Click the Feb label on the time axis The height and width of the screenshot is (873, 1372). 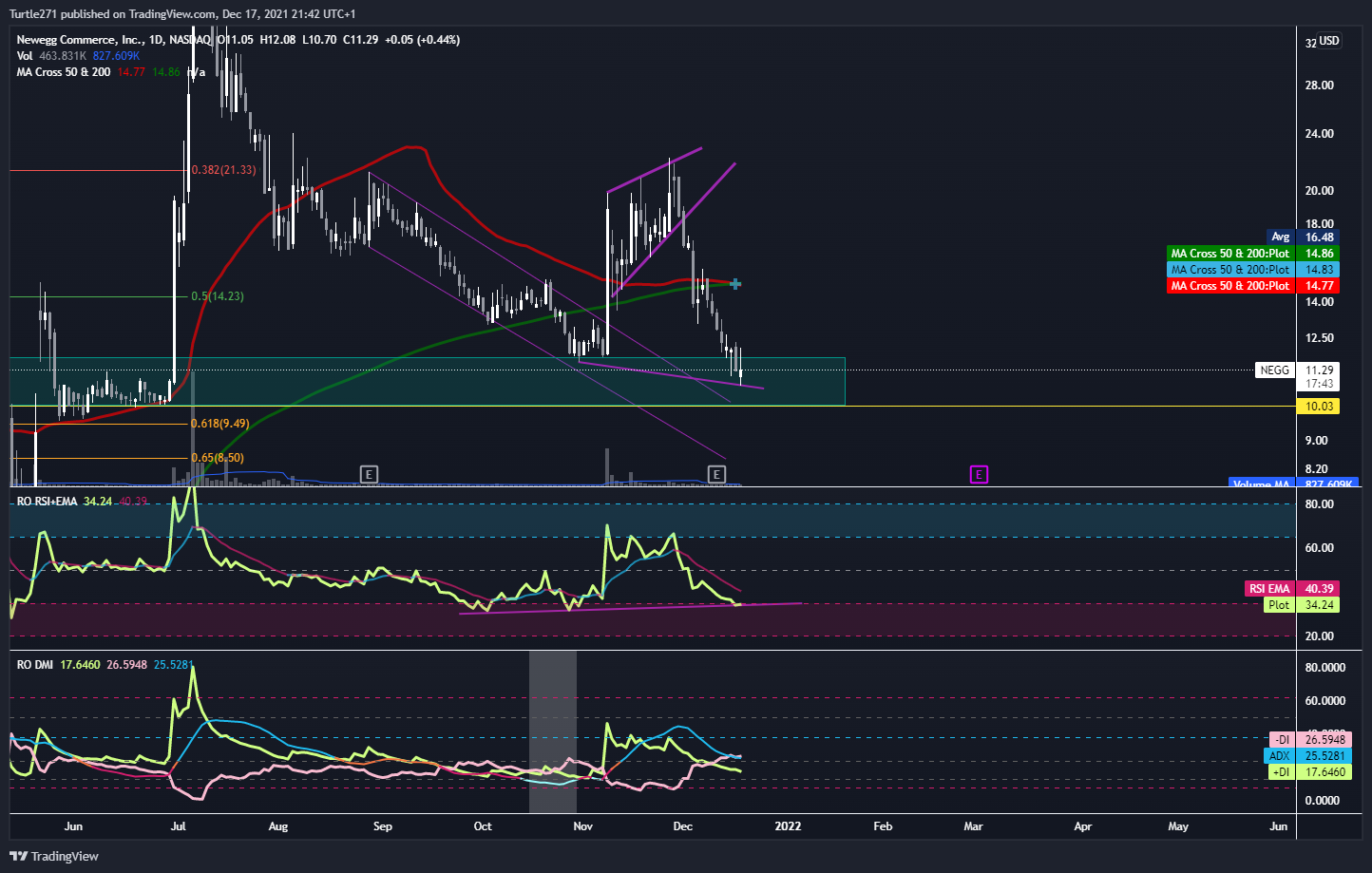click(883, 826)
